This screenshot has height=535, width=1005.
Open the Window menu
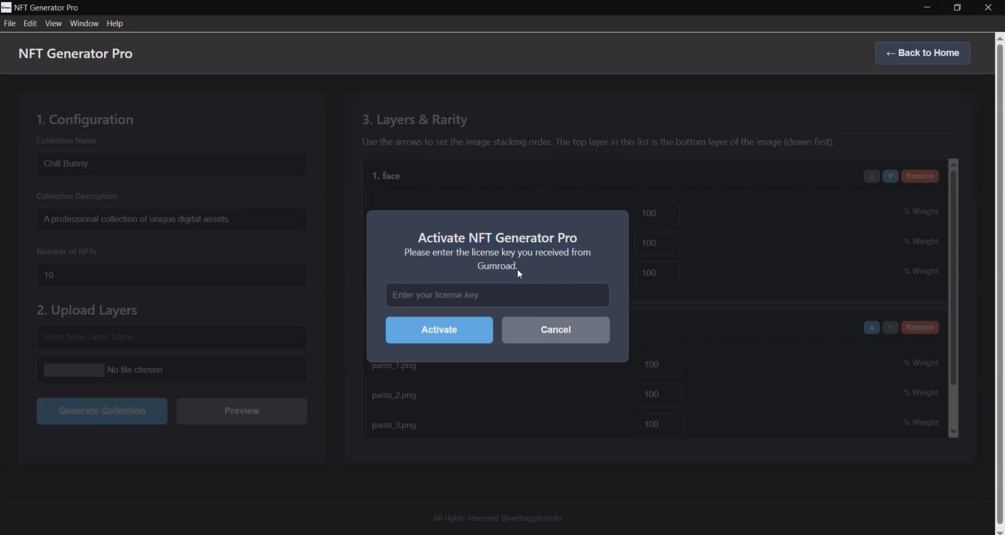click(84, 23)
